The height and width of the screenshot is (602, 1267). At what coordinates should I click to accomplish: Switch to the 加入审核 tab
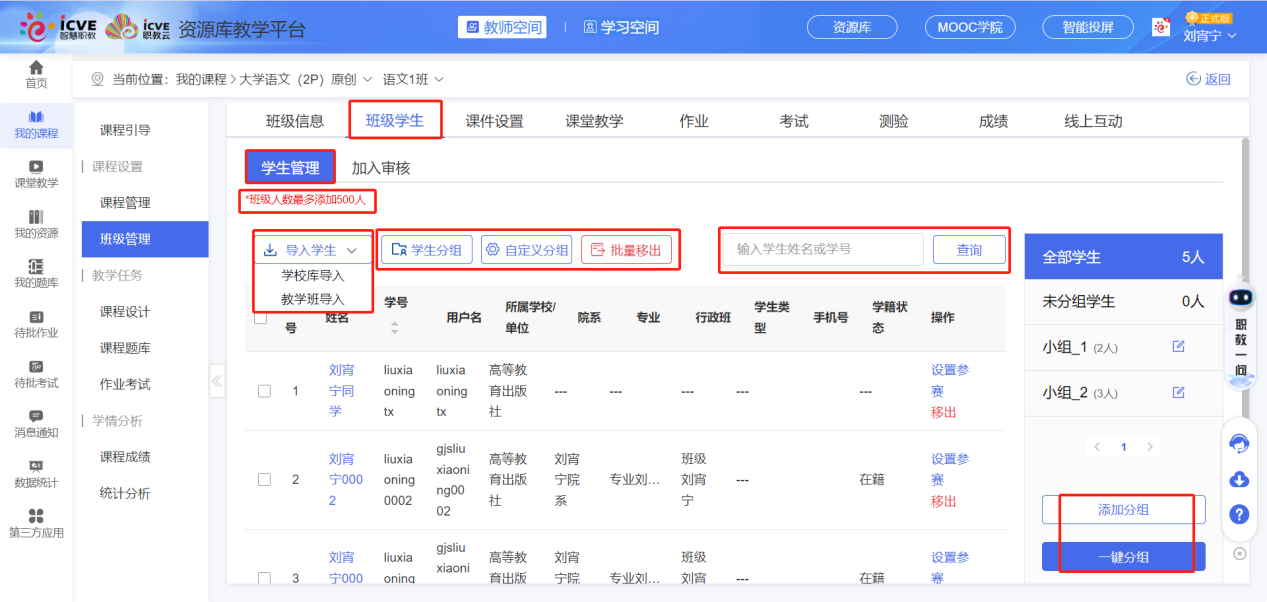380,168
